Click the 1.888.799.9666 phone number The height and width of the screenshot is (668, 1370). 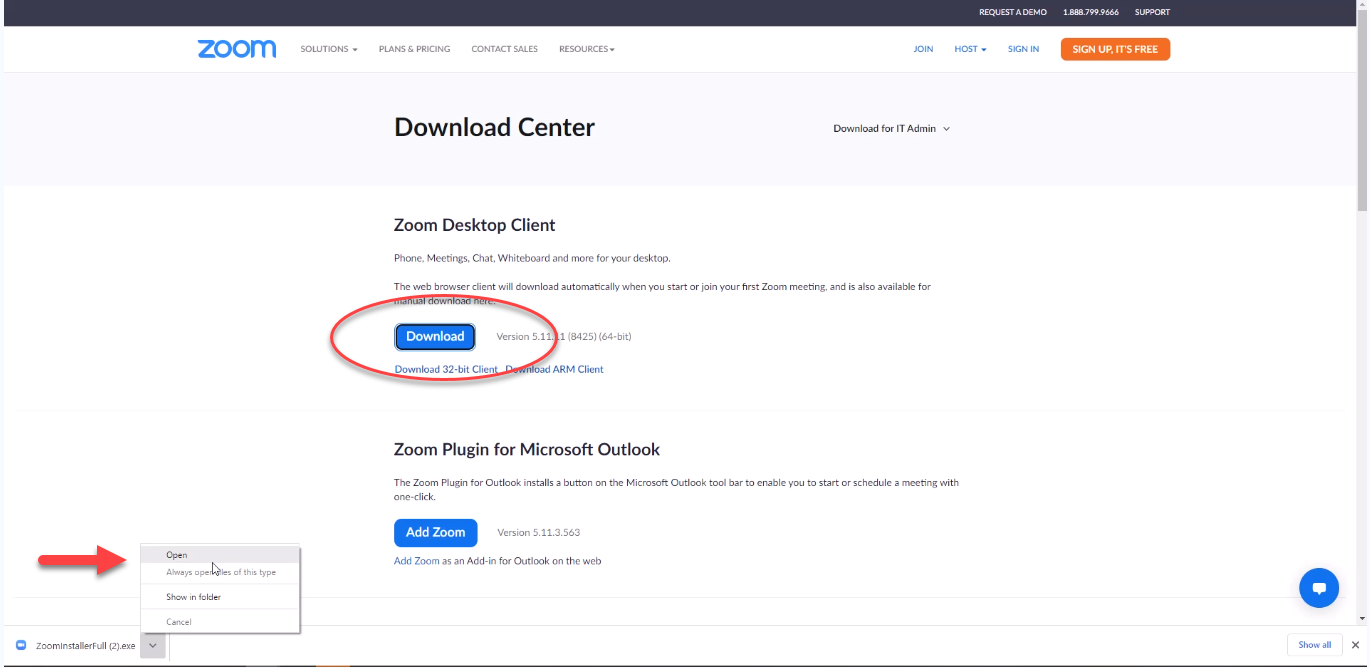coord(1091,13)
